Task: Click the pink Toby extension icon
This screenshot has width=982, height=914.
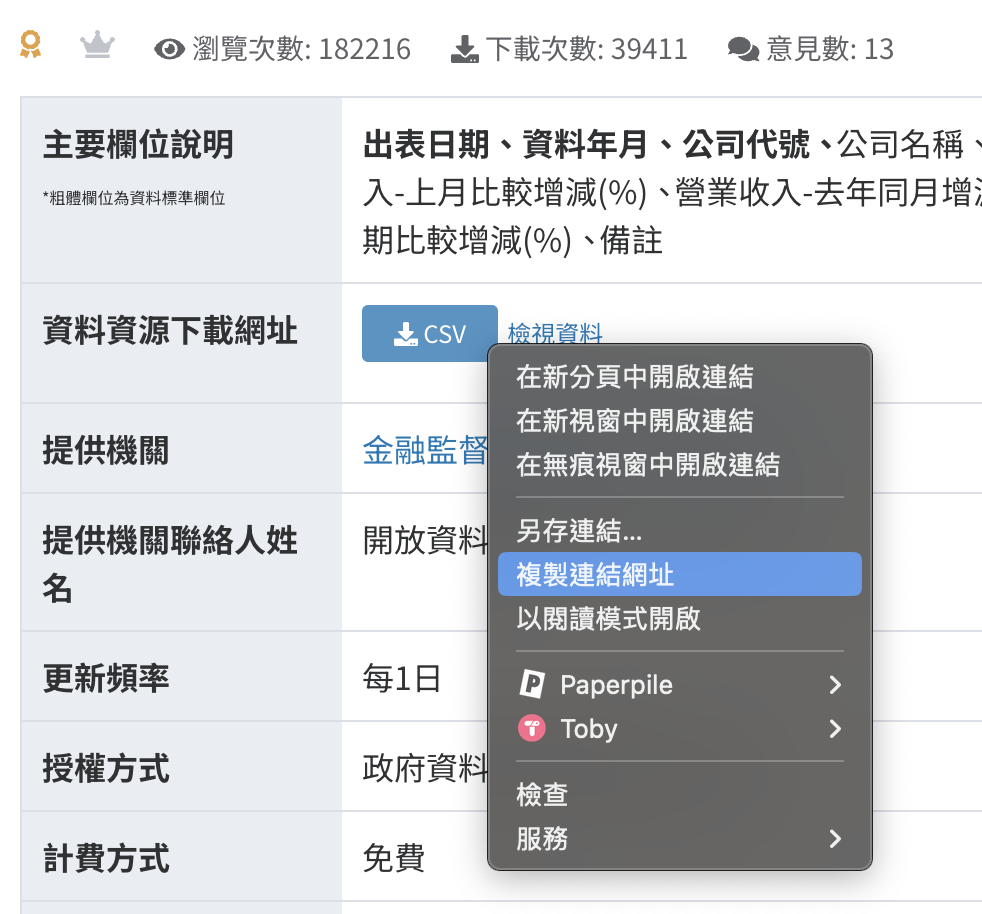Action: 531,728
